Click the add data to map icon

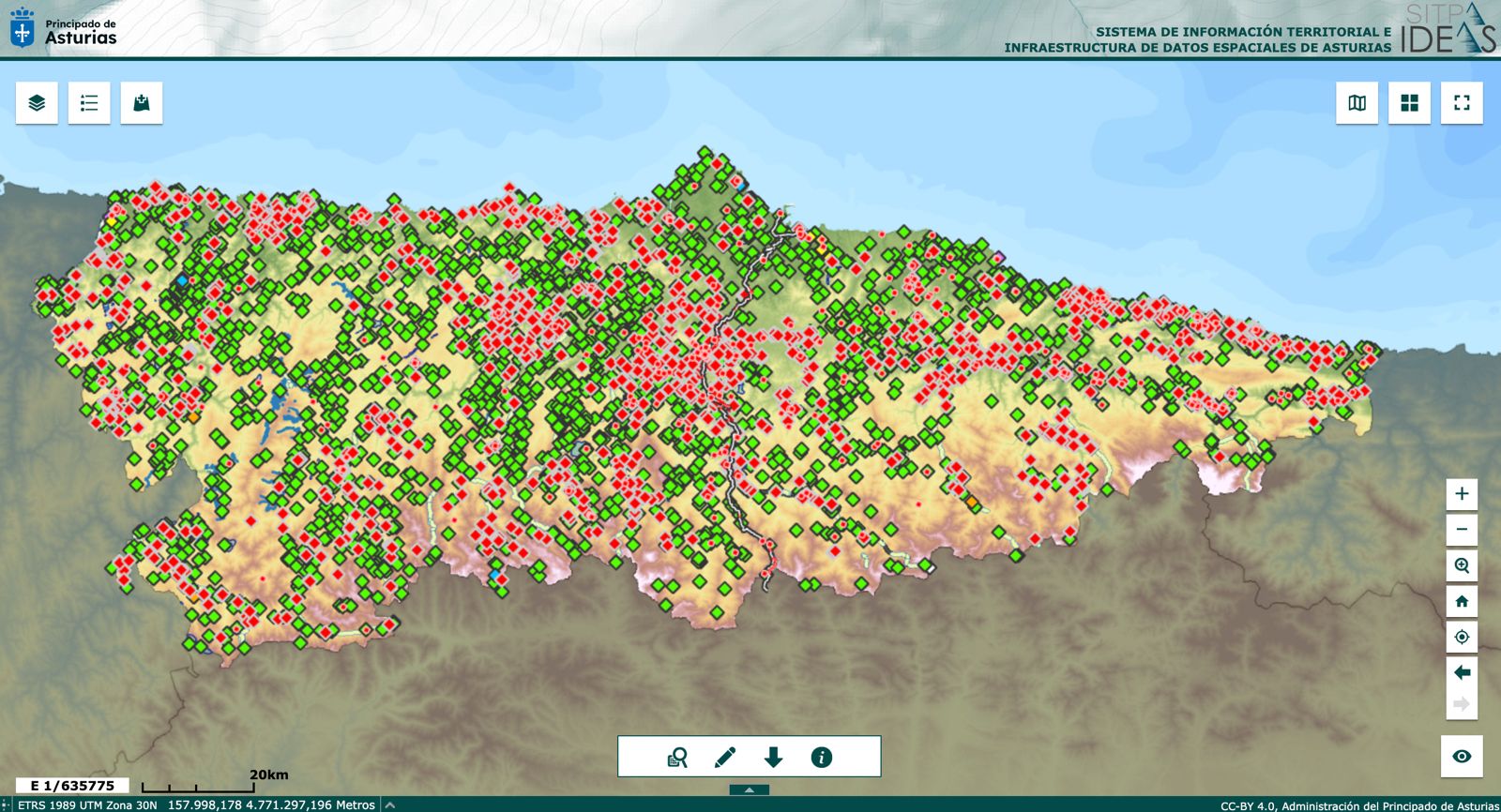tap(142, 103)
